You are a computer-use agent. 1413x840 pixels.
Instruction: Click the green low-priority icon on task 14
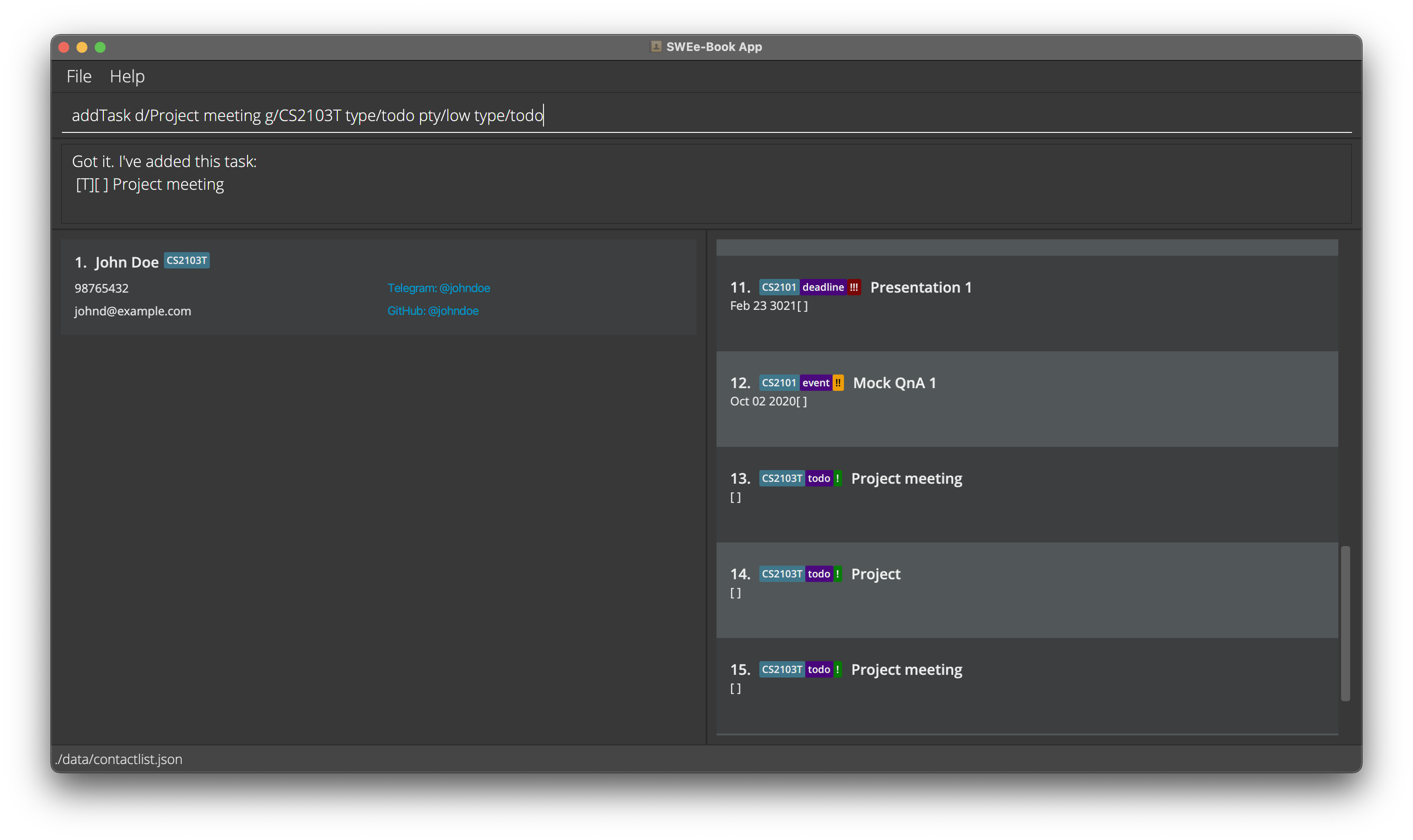point(837,574)
